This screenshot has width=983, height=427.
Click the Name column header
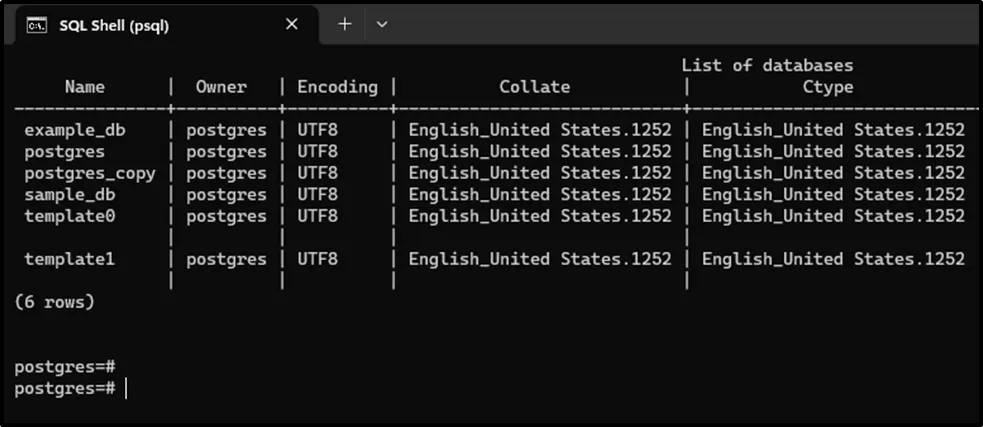click(x=85, y=87)
